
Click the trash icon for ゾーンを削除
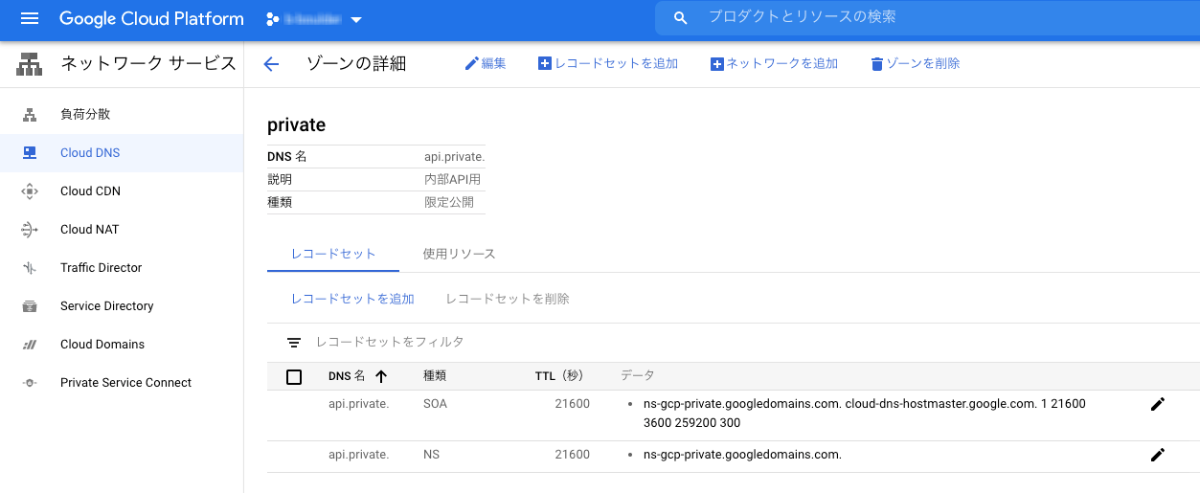click(x=877, y=64)
